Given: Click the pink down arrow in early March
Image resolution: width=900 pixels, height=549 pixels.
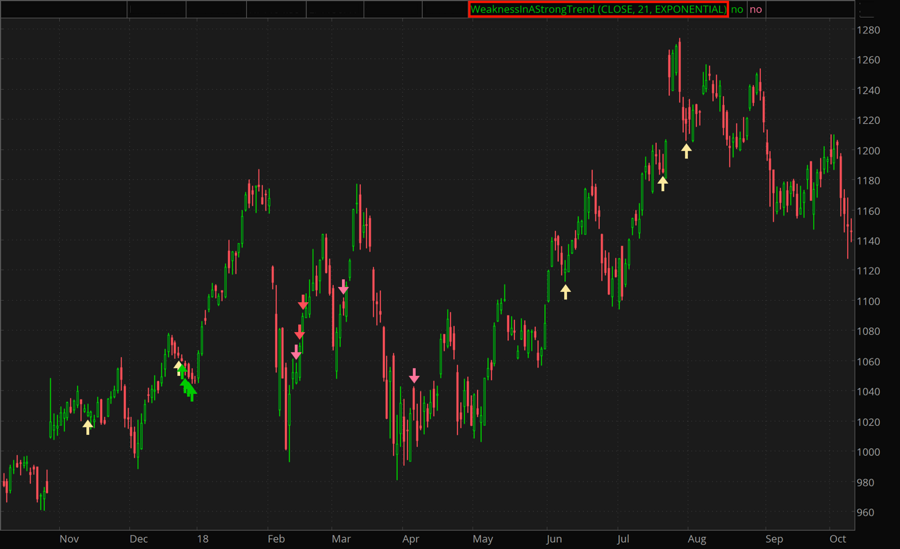Looking at the screenshot, I should pos(343,287).
